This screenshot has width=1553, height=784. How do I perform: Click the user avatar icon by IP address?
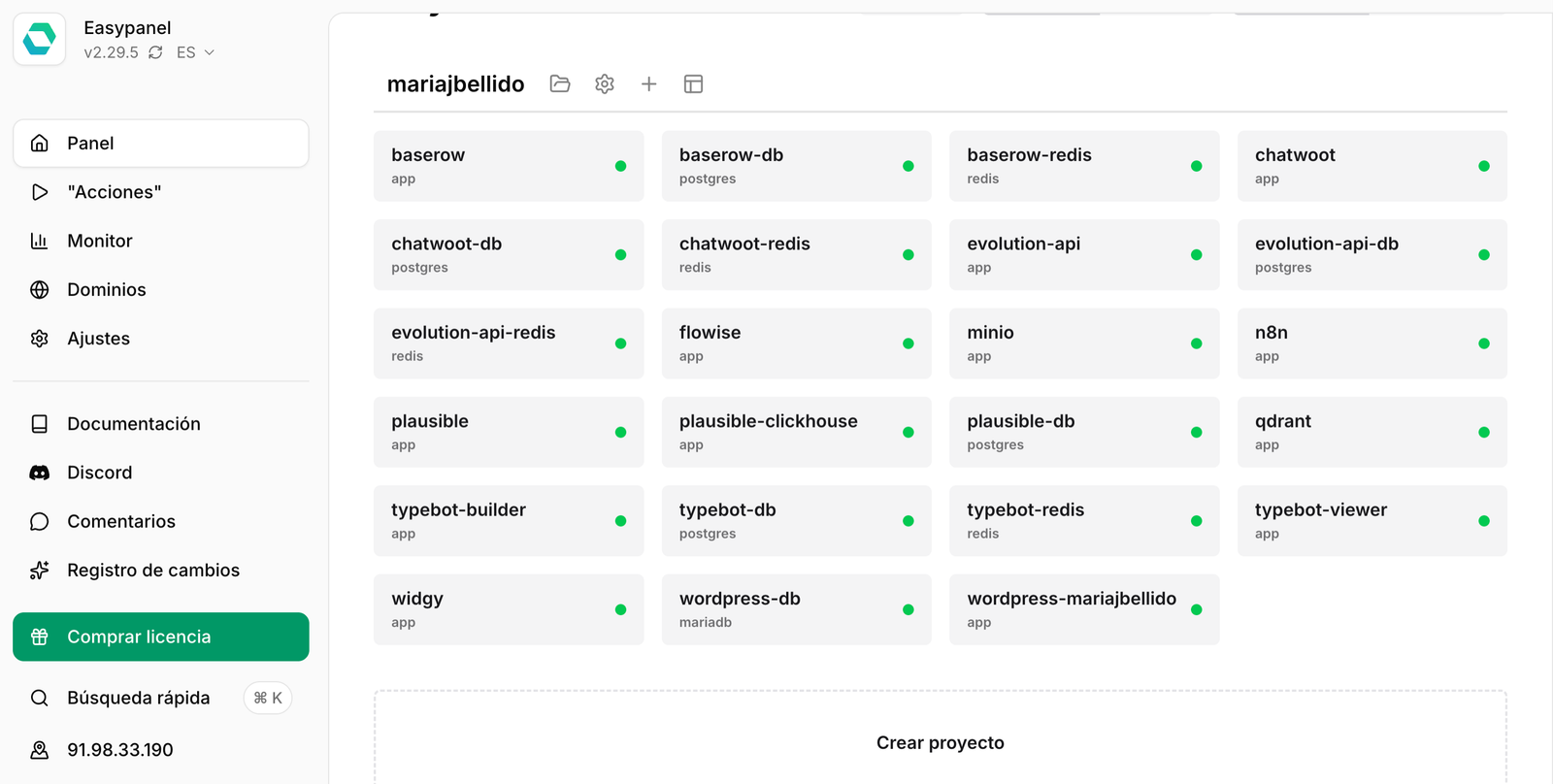point(40,750)
